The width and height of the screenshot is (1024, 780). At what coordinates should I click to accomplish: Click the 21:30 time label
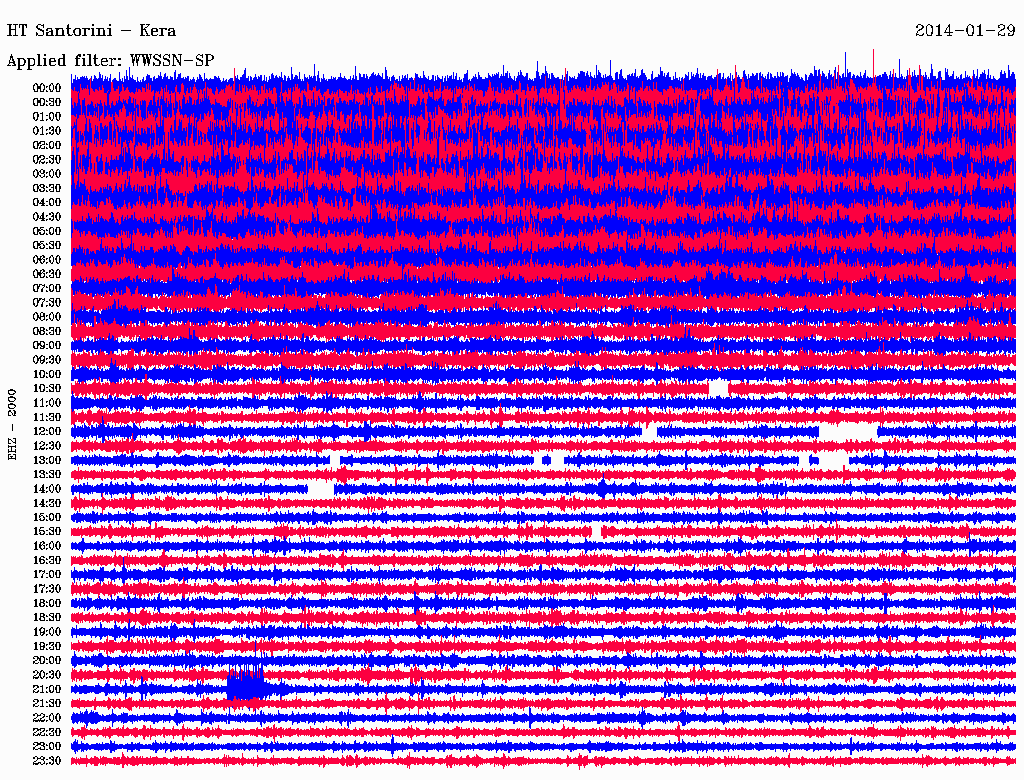(x=47, y=704)
